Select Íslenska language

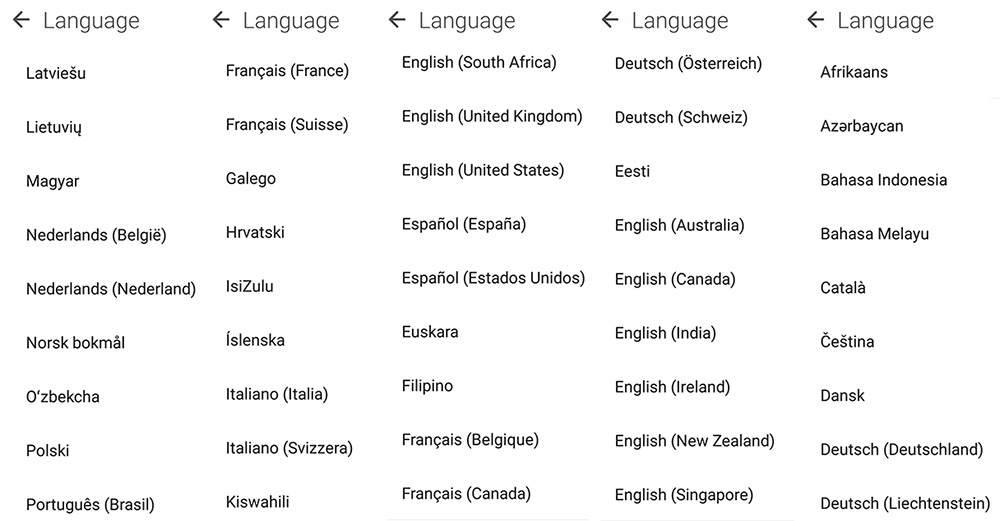pyautogui.click(x=255, y=340)
